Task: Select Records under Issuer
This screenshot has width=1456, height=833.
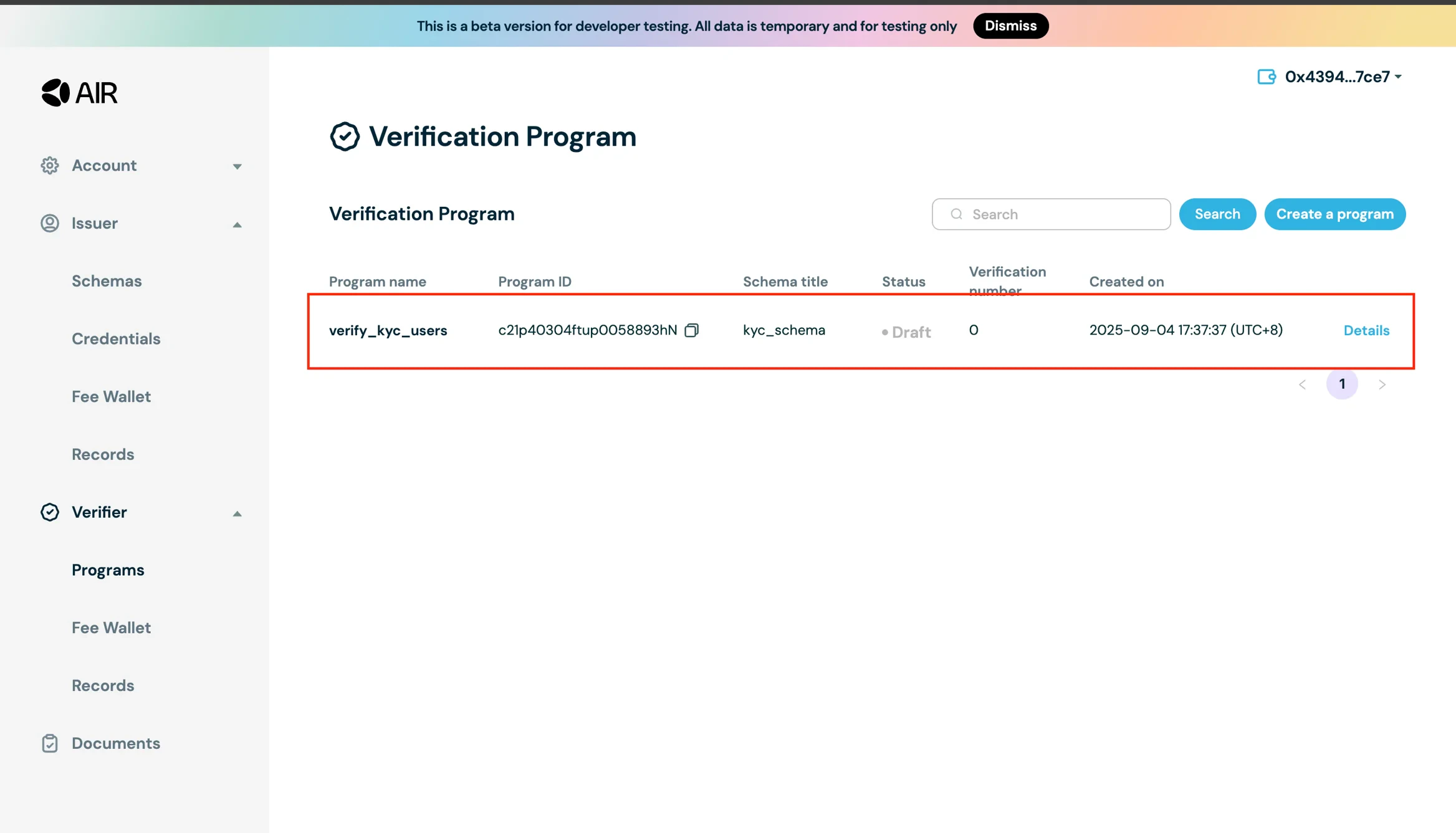Action: pos(103,454)
